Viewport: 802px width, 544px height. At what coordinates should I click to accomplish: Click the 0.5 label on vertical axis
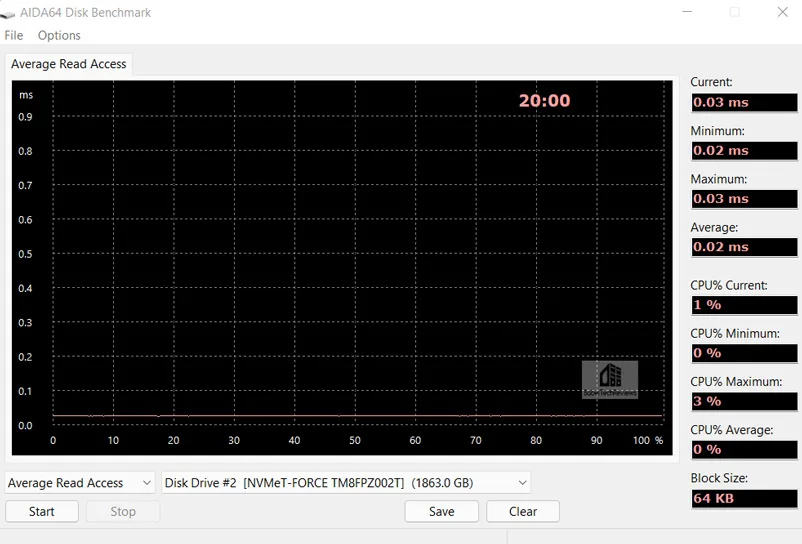(x=25, y=254)
